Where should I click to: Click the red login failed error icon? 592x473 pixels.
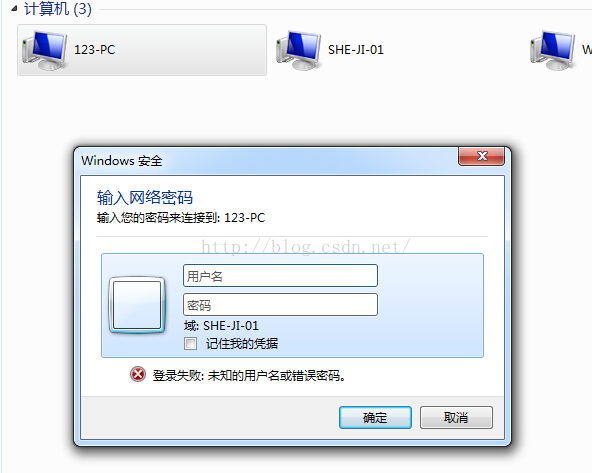click(x=138, y=374)
